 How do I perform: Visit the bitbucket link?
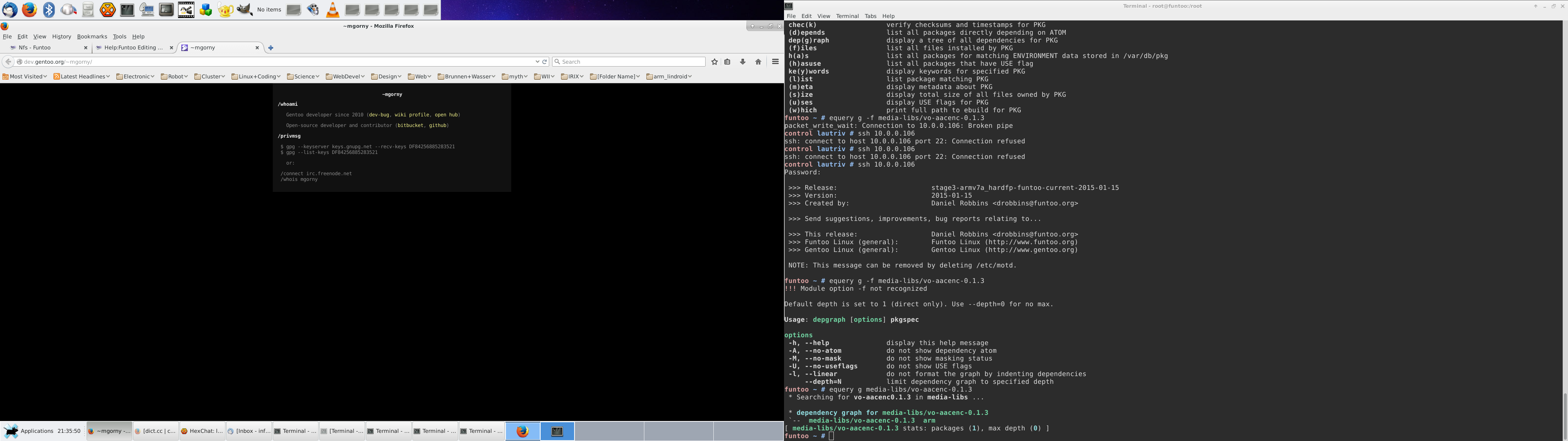(x=410, y=125)
